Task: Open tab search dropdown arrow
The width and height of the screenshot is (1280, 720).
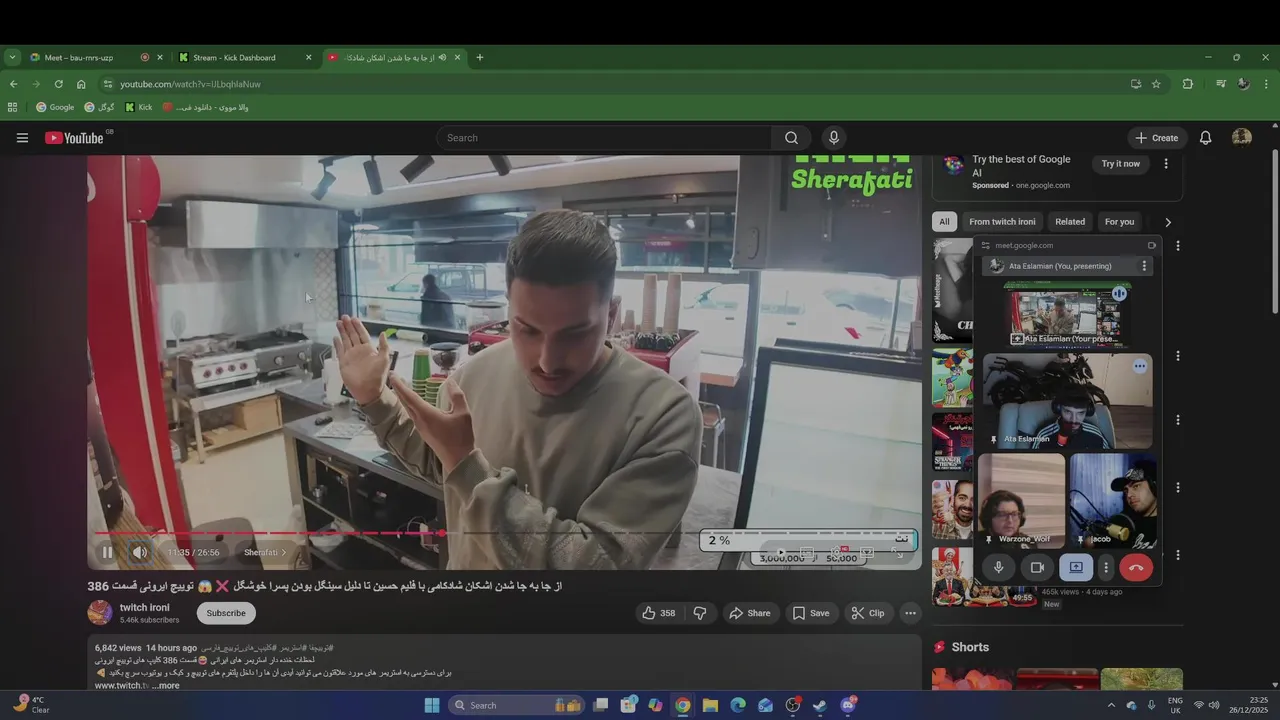Action: pos(12,57)
